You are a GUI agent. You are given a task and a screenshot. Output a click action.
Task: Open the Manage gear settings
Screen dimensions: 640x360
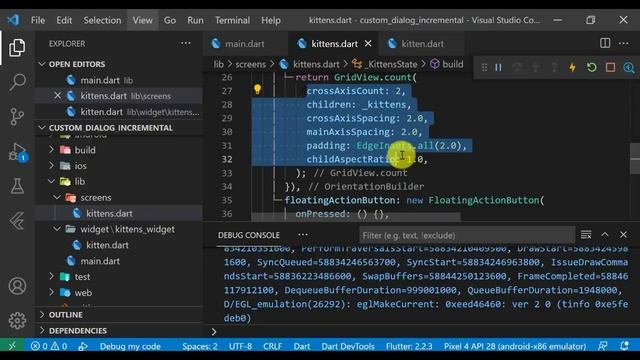(17, 321)
